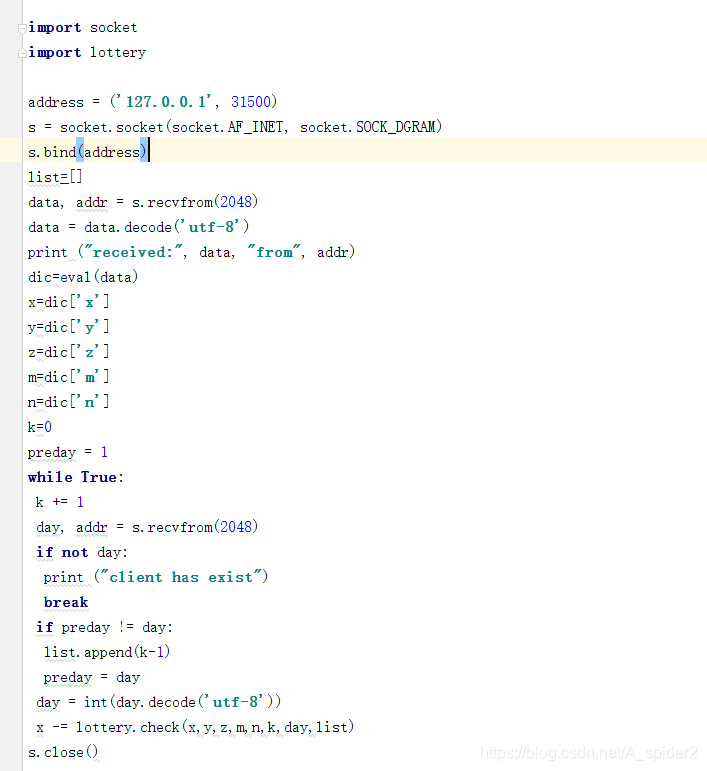
Task: Click the port number 31500
Action: coord(251,102)
